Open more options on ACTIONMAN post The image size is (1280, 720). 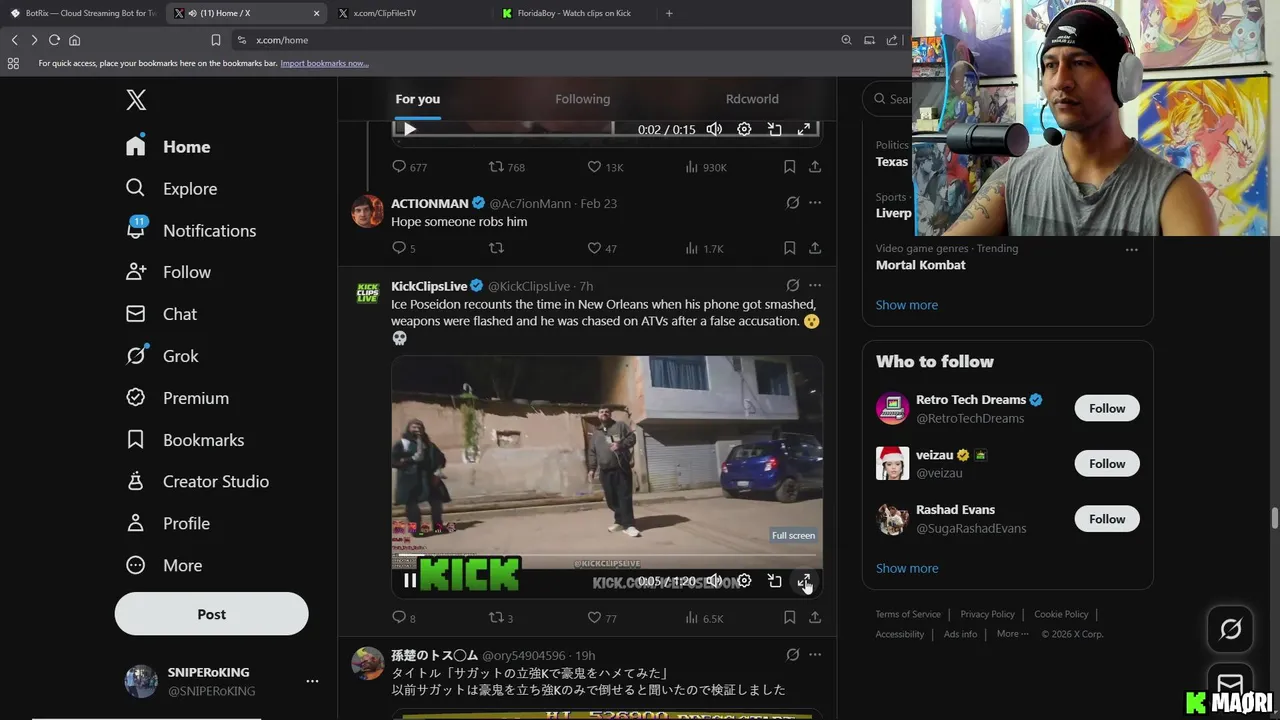815,203
